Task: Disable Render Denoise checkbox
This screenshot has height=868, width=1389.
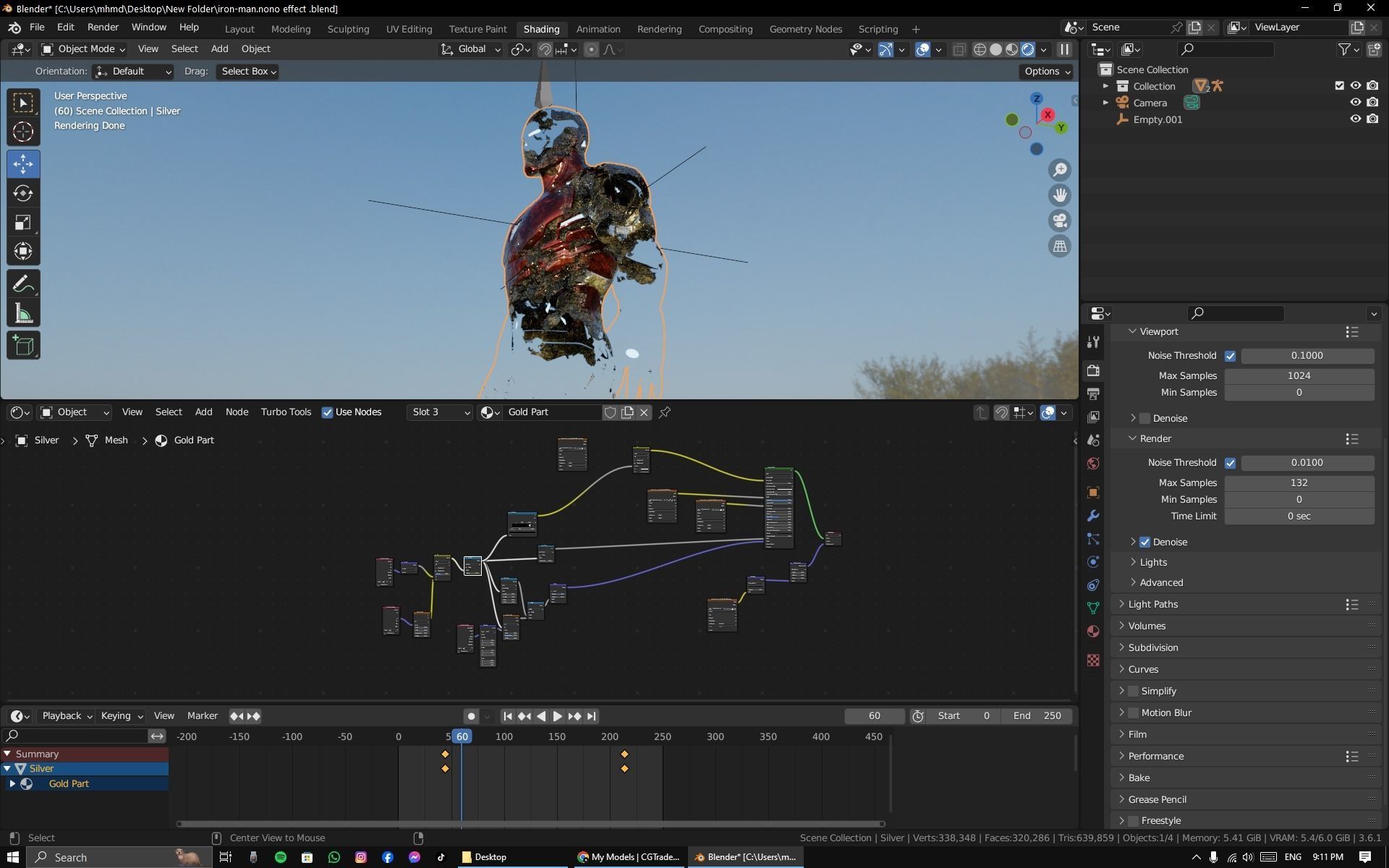Action: [1144, 542]
